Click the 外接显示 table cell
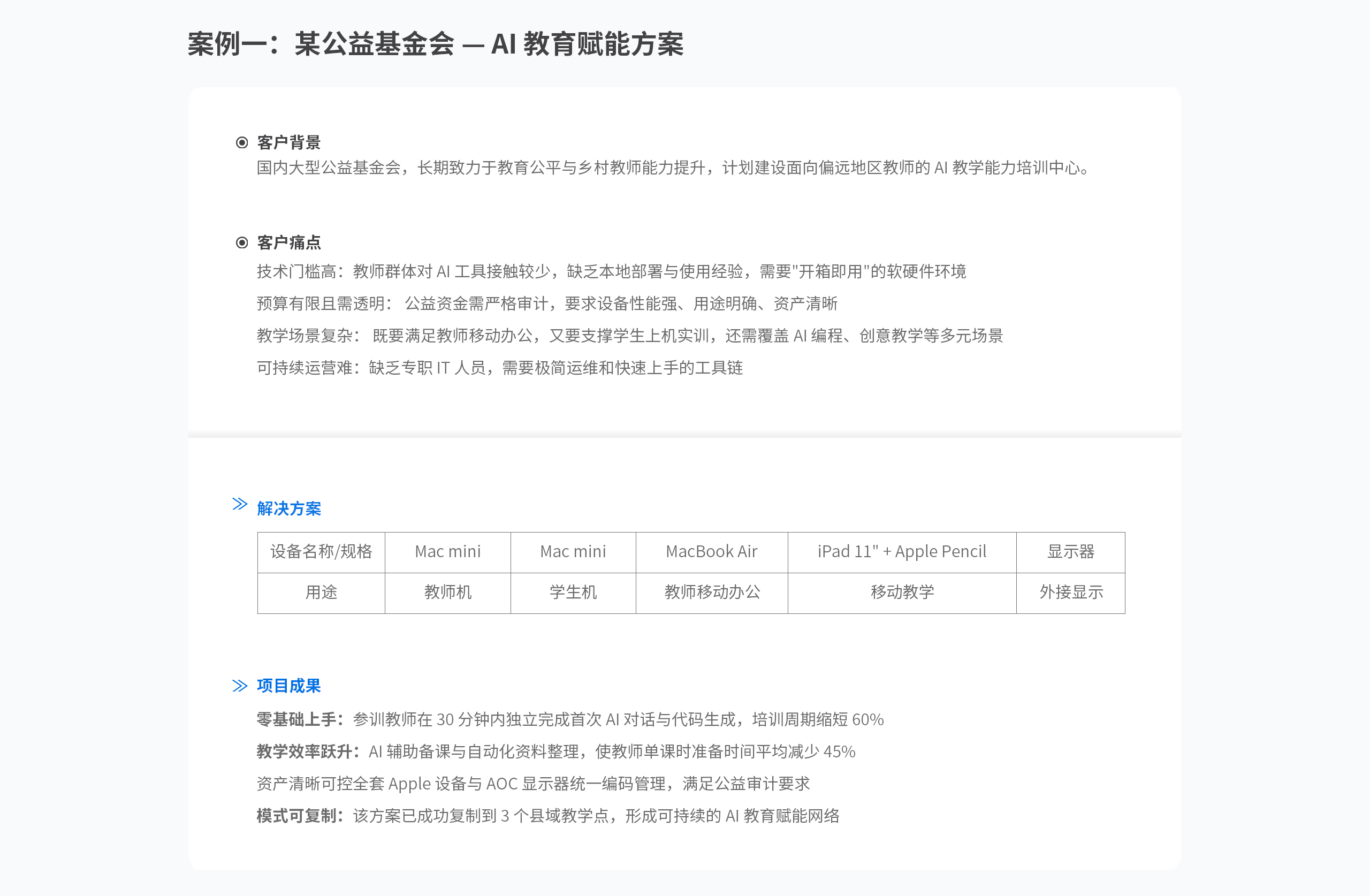This screenshot has height=896, width=1370. (1071, 593)
